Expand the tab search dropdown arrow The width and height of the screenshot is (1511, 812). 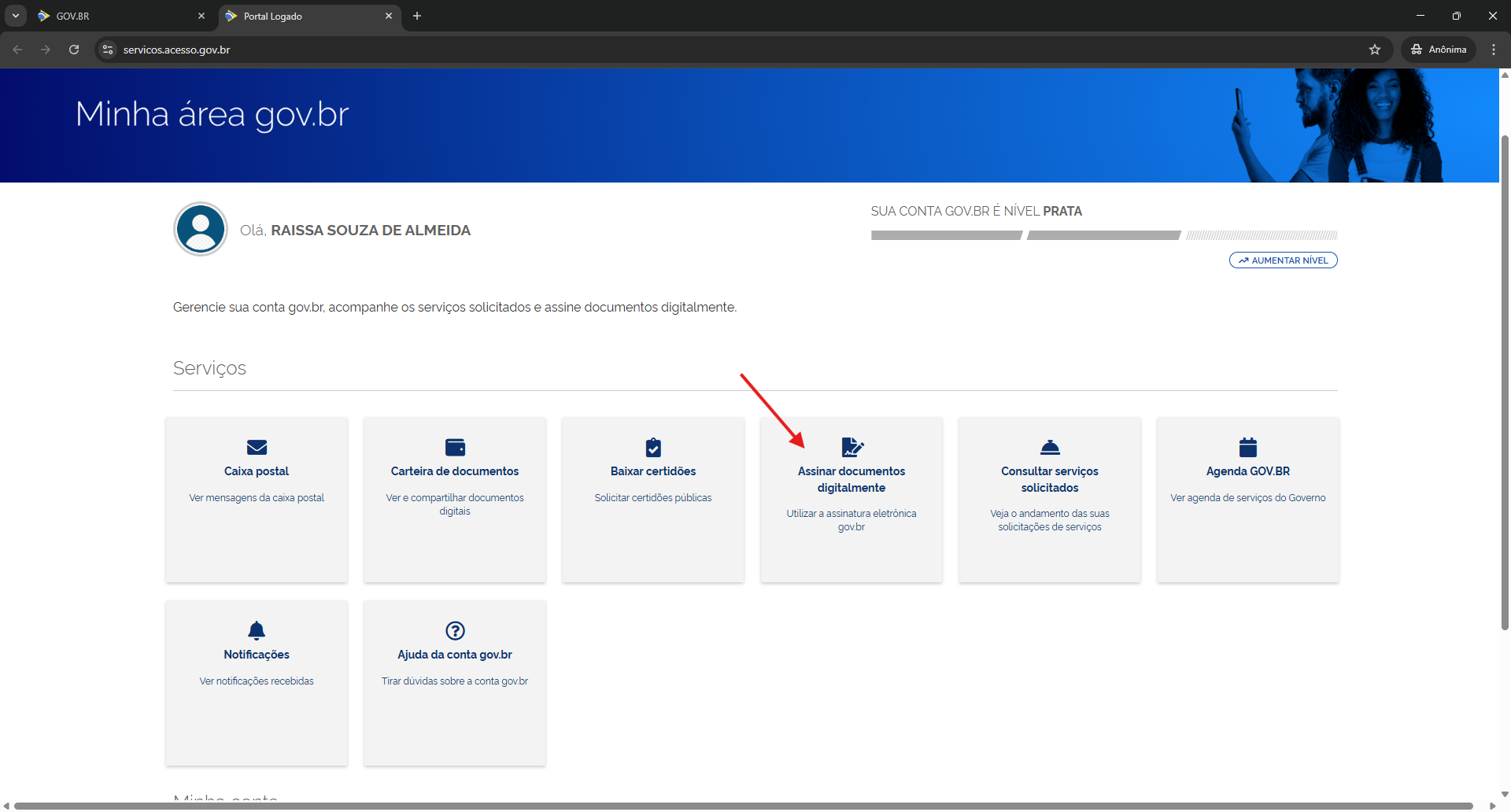(x=15, y=16)
